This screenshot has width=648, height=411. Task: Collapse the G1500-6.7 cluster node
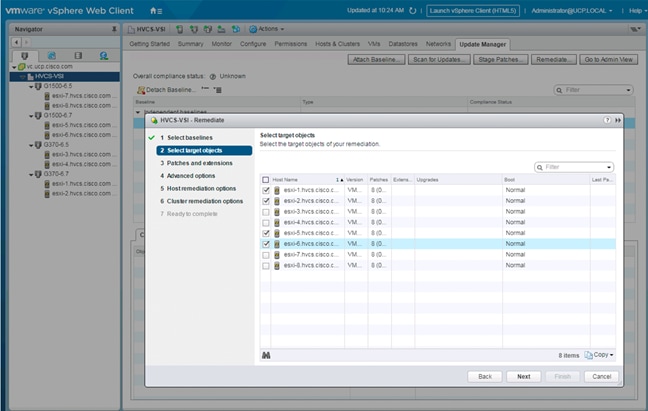point(31,116)
